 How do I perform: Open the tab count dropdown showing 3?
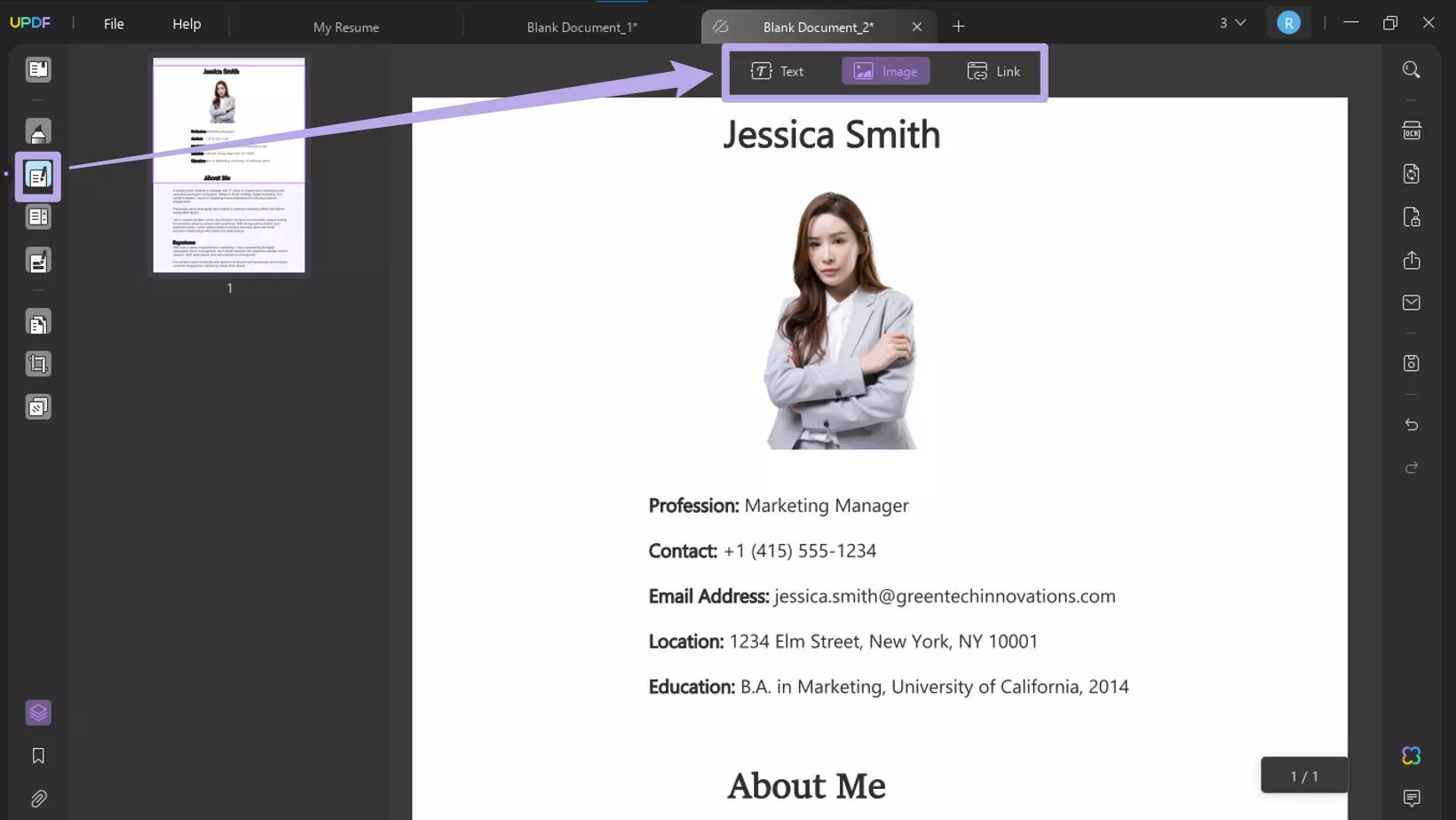pos(1231,23)
